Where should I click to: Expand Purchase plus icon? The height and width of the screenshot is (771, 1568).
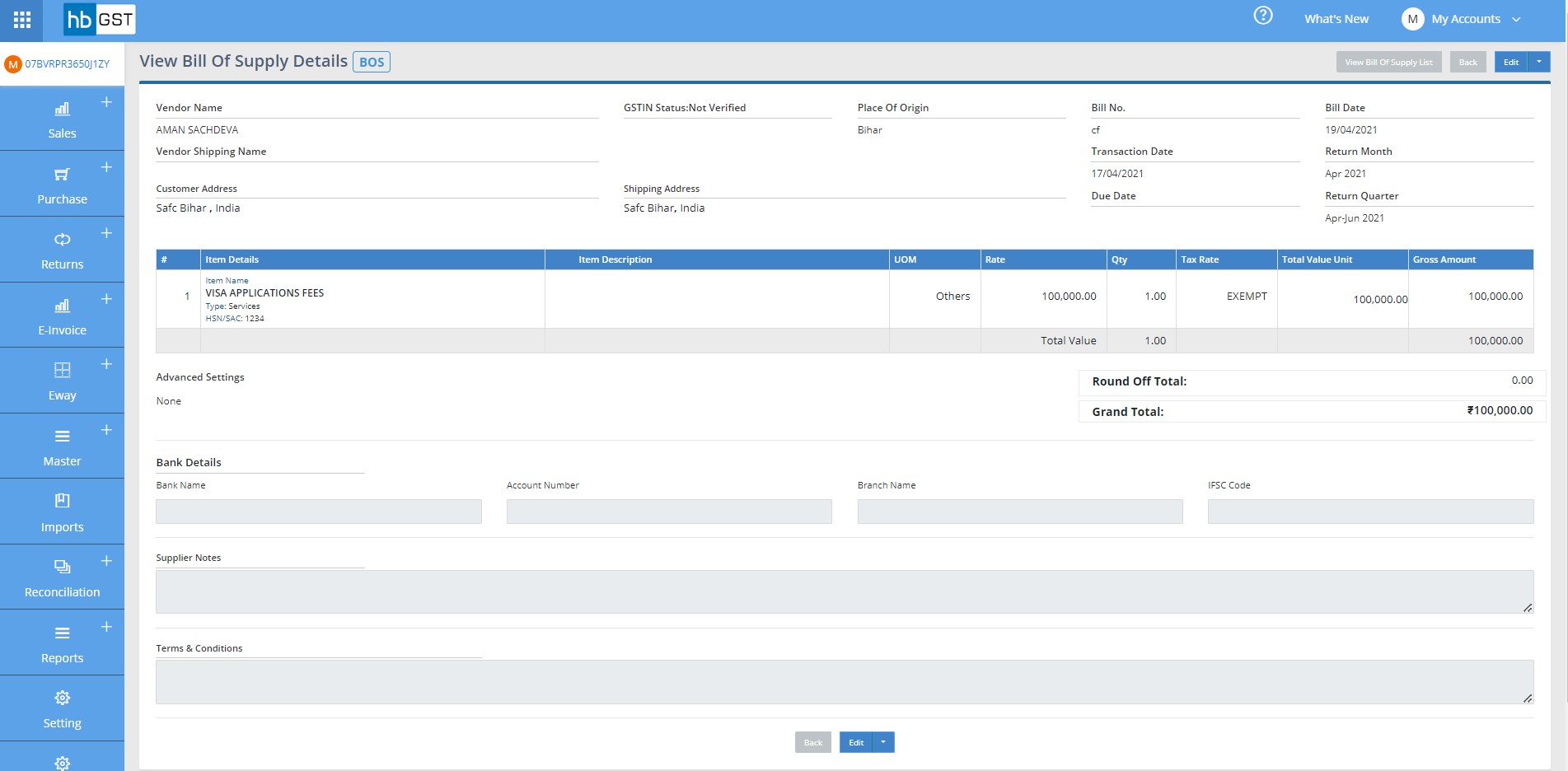[x=106, y=167]
